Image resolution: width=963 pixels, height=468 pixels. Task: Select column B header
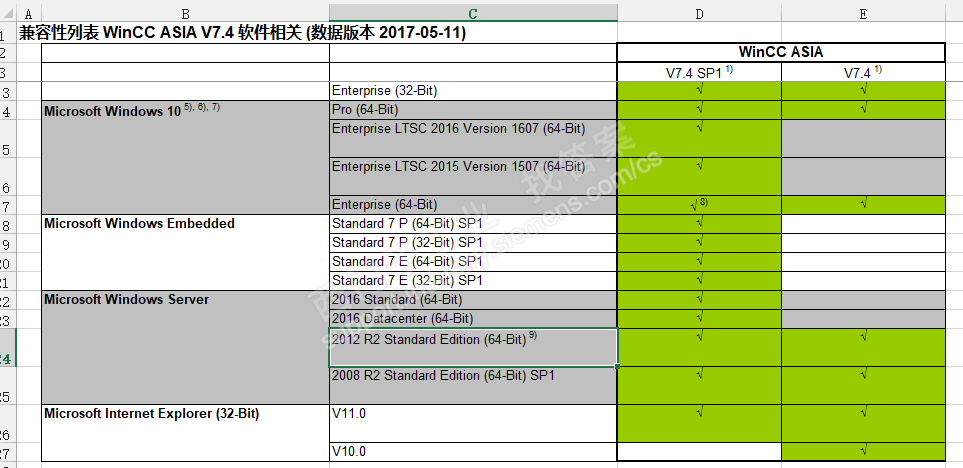185,14
